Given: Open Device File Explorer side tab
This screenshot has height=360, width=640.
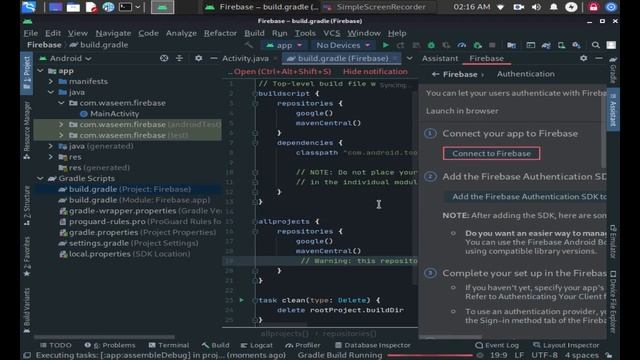Looking at the screenshot, I should pos(613,301).
